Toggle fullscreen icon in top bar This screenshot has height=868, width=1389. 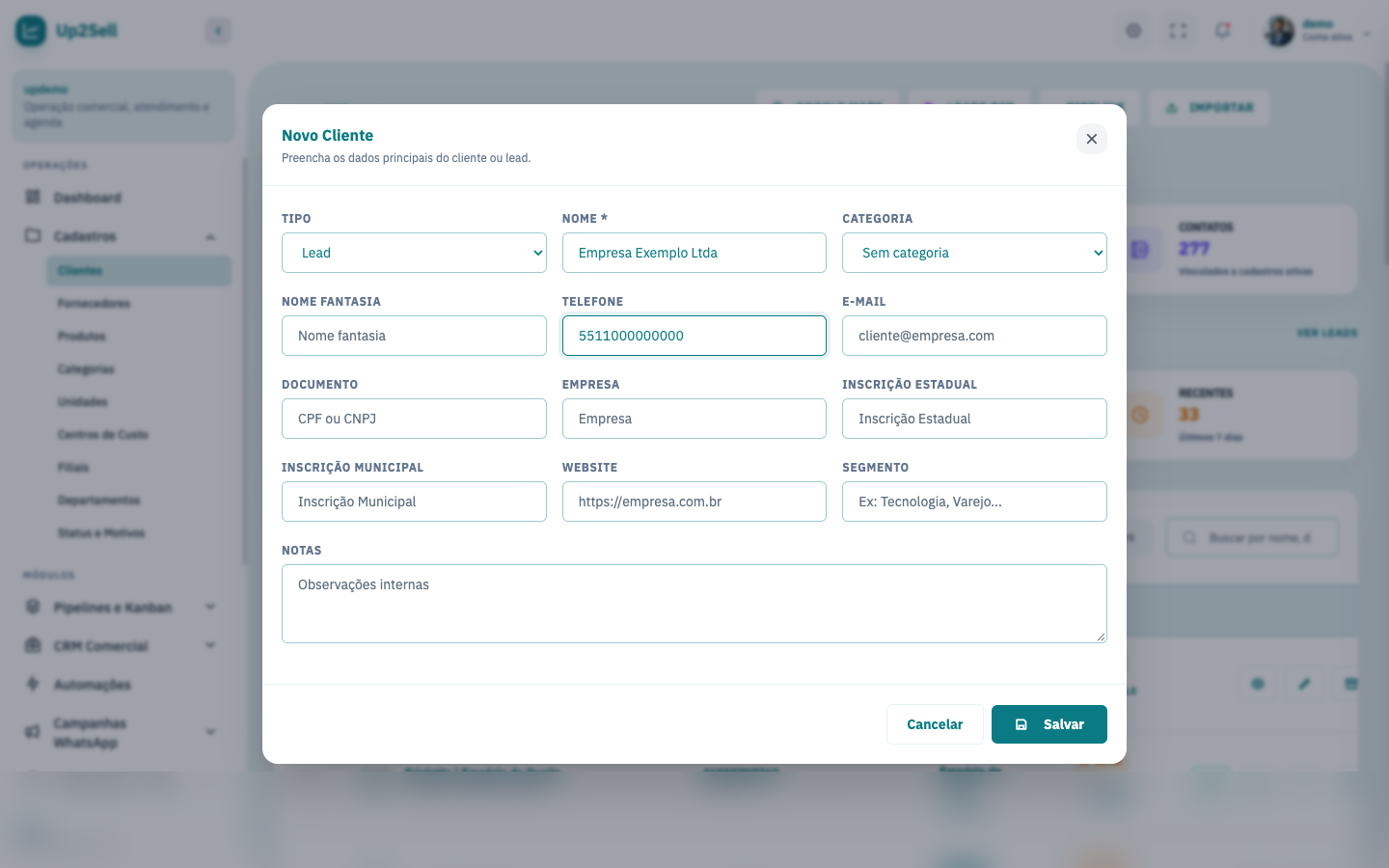pos(1178,31)
